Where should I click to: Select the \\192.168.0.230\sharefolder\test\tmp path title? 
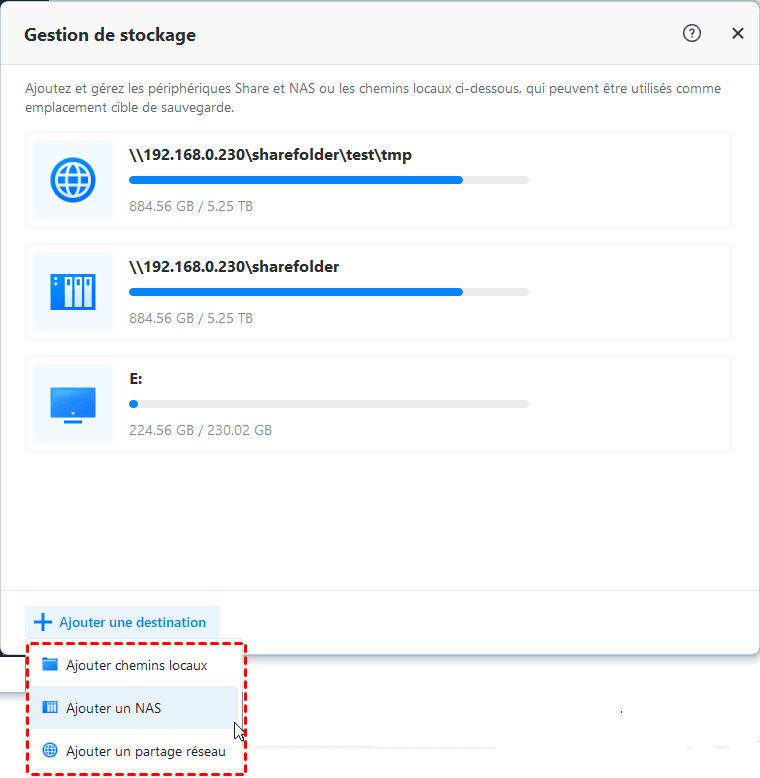(270, 155)
